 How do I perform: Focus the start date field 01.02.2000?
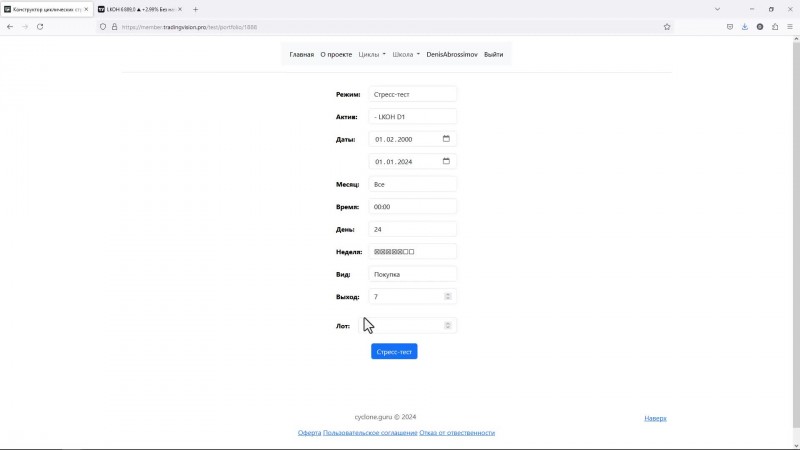413,139
